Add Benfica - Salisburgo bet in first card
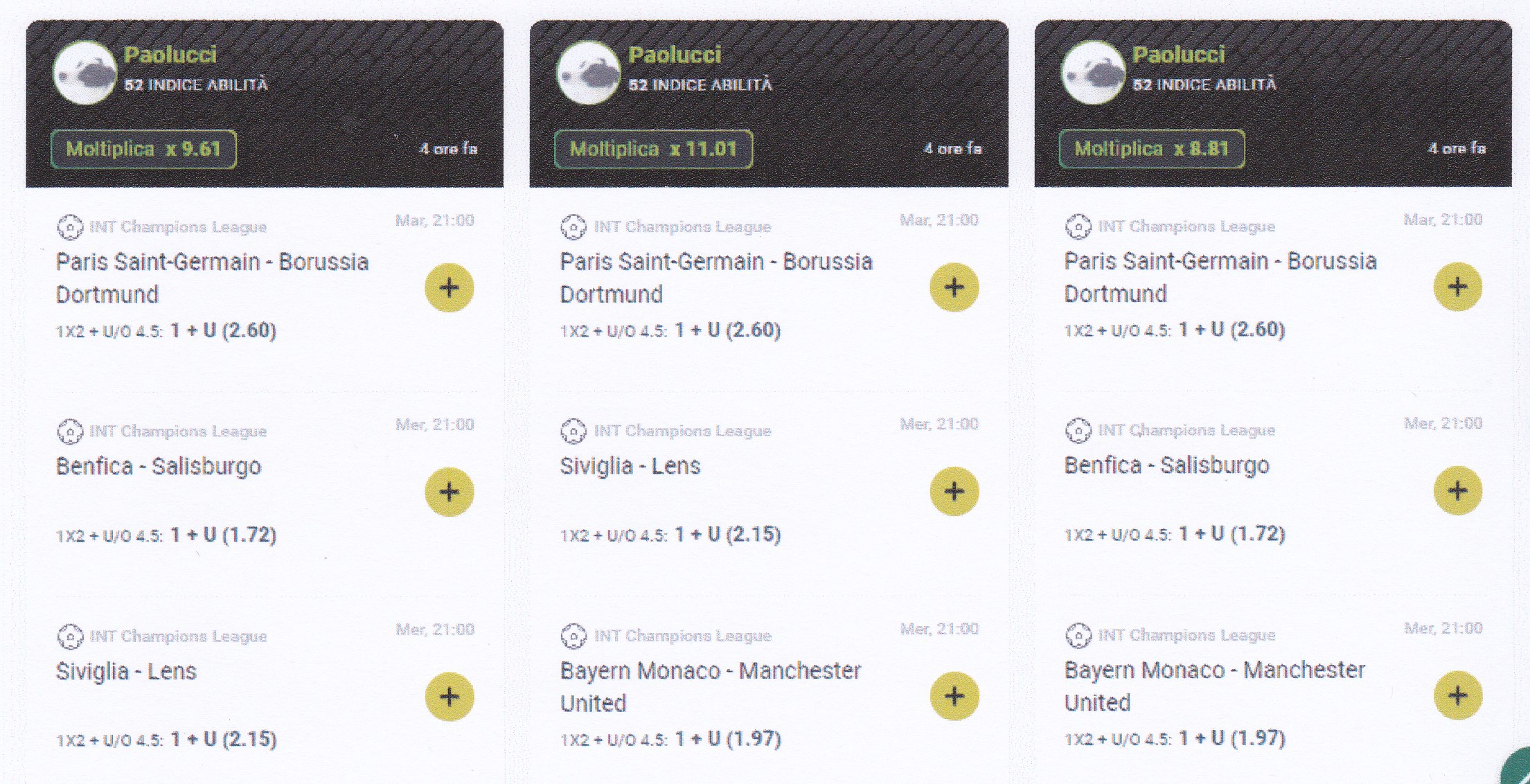 450,492
